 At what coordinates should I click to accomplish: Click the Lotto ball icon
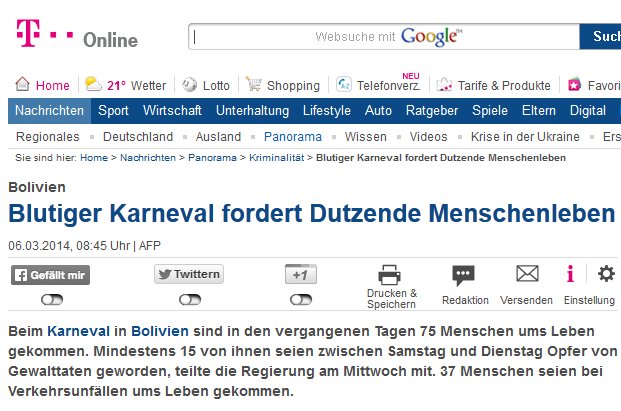point(189,84)
